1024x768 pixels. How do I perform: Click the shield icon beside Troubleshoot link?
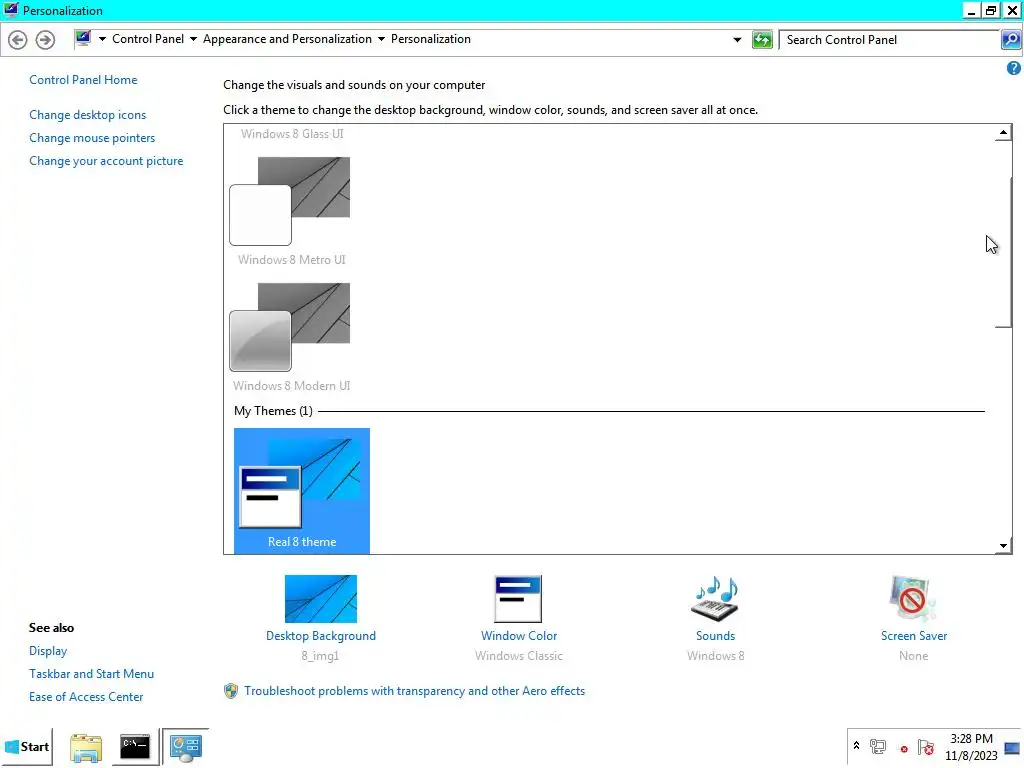pyautogui.click(x=231, y=691)
